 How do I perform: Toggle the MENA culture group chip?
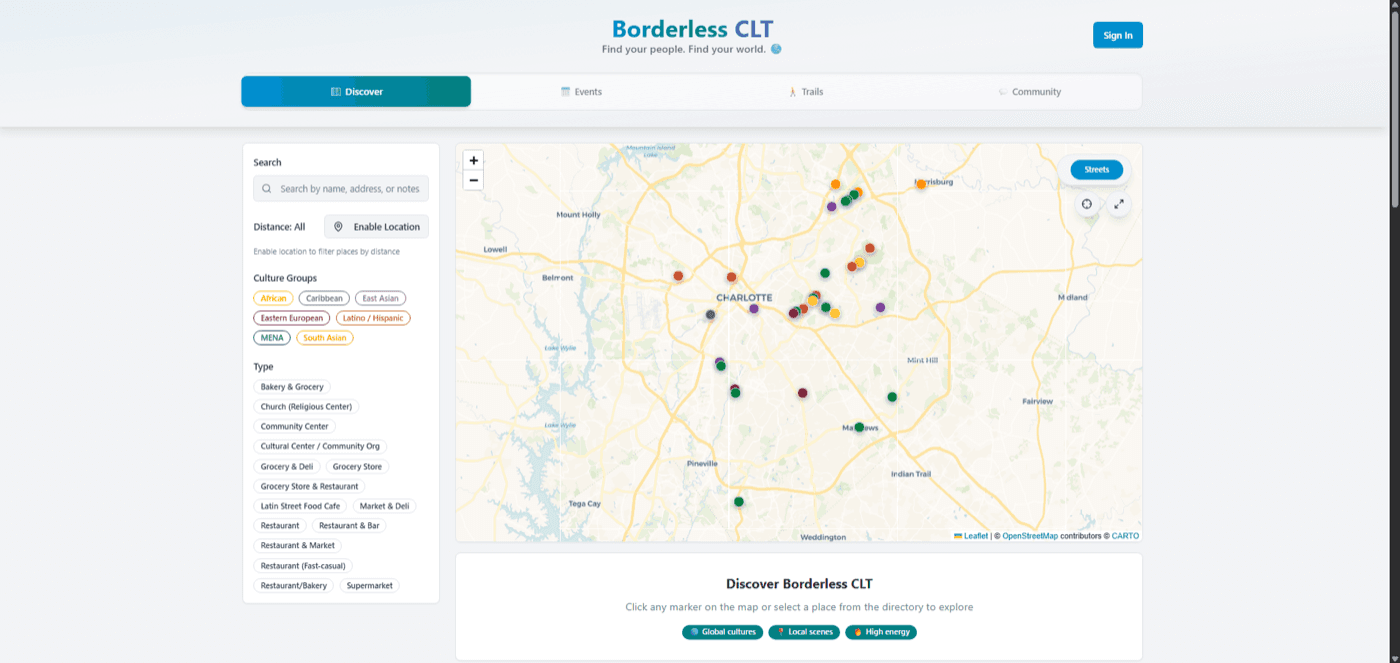click(272, 338)
